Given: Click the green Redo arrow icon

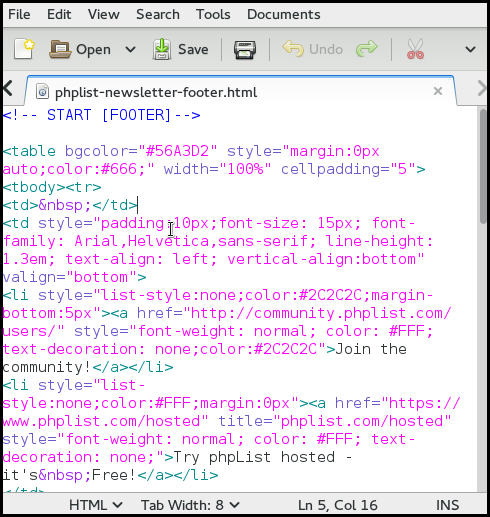Looking at the screenshot, I should click(367, 49).
